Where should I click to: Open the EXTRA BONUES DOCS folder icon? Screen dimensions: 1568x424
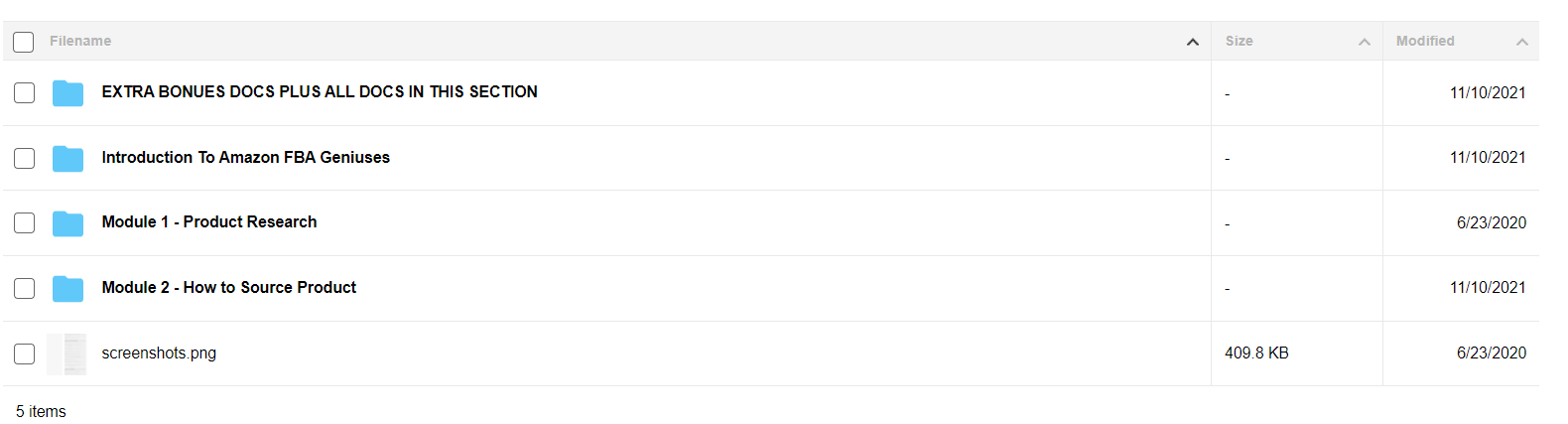point(67,93)
